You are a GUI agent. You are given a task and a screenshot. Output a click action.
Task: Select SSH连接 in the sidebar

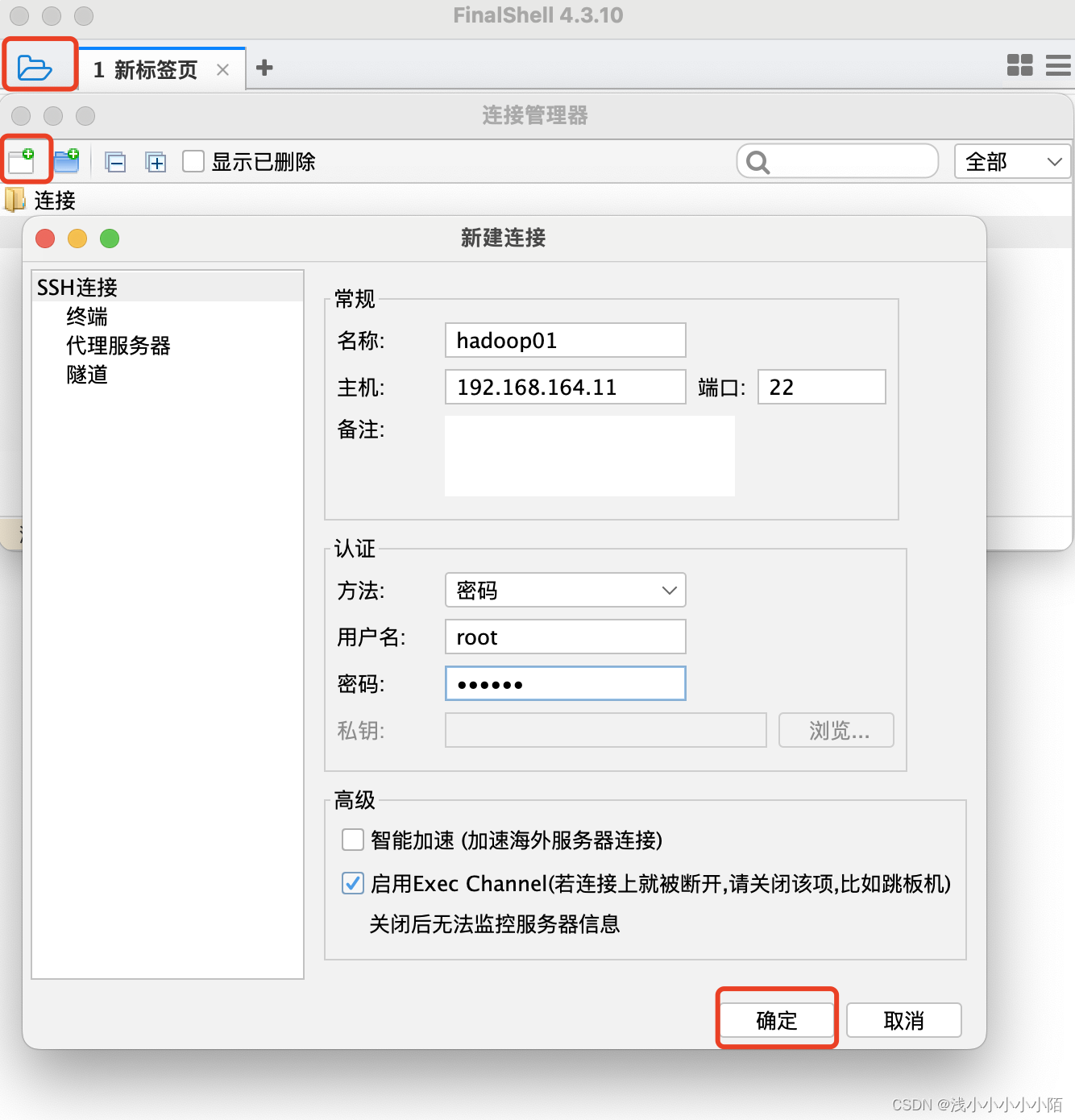168,287
